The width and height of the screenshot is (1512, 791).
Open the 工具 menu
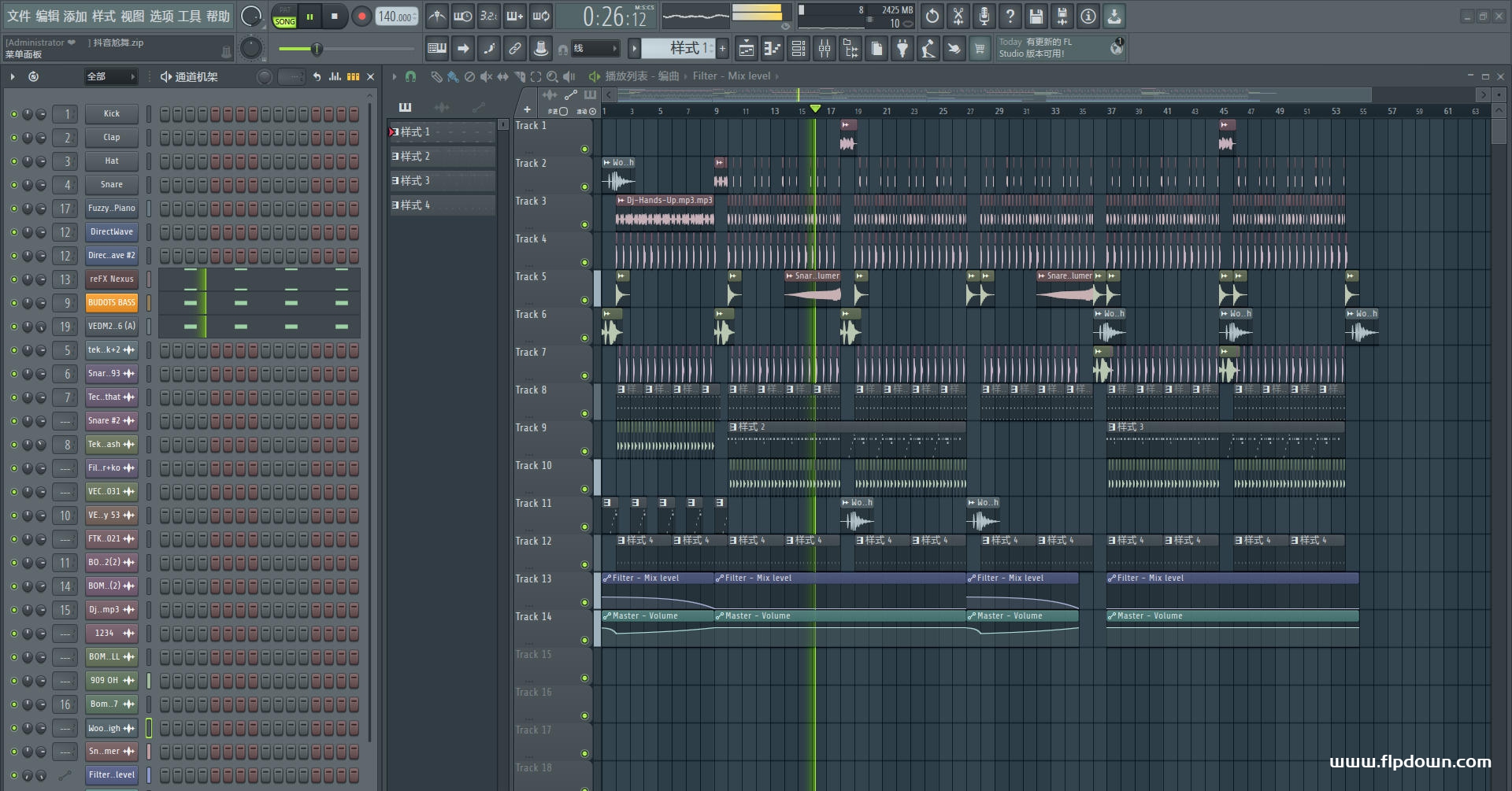[x=190, y=16]
